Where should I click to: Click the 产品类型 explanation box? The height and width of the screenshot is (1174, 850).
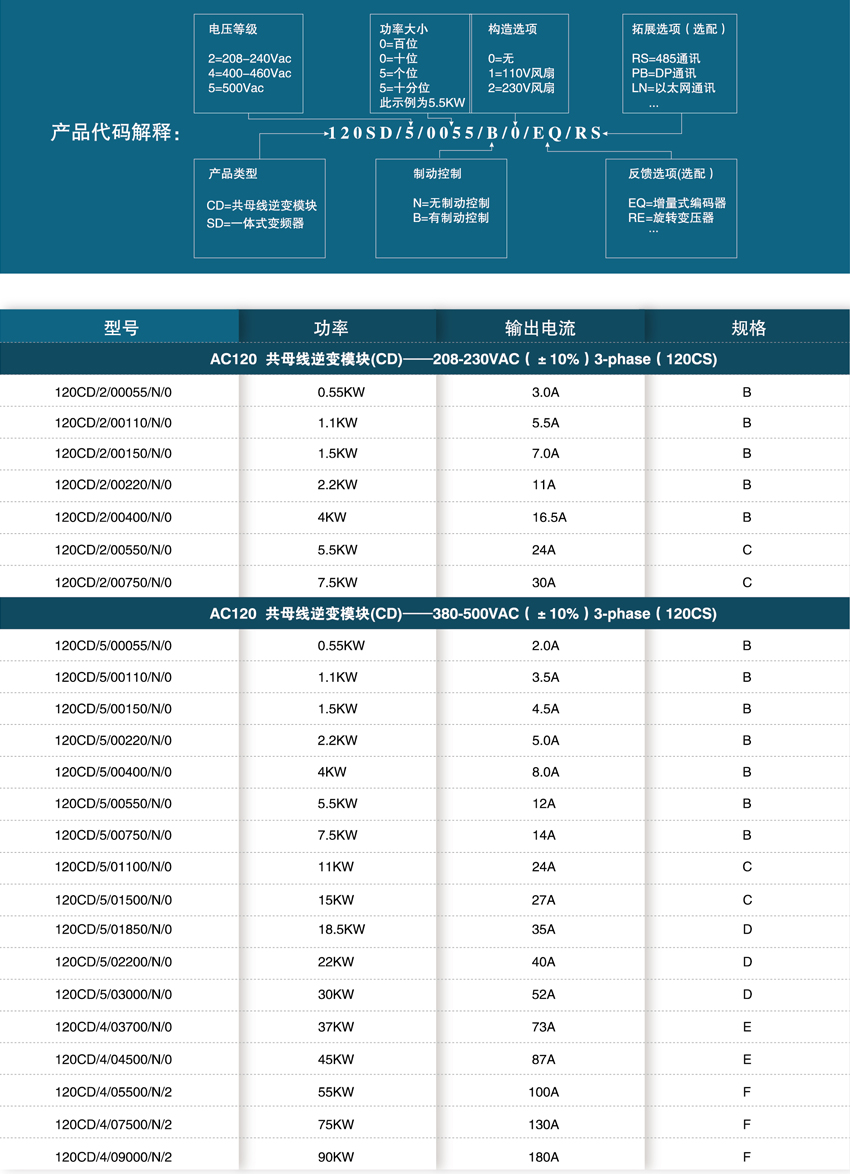pyautogui.click(x=259, y=208)
